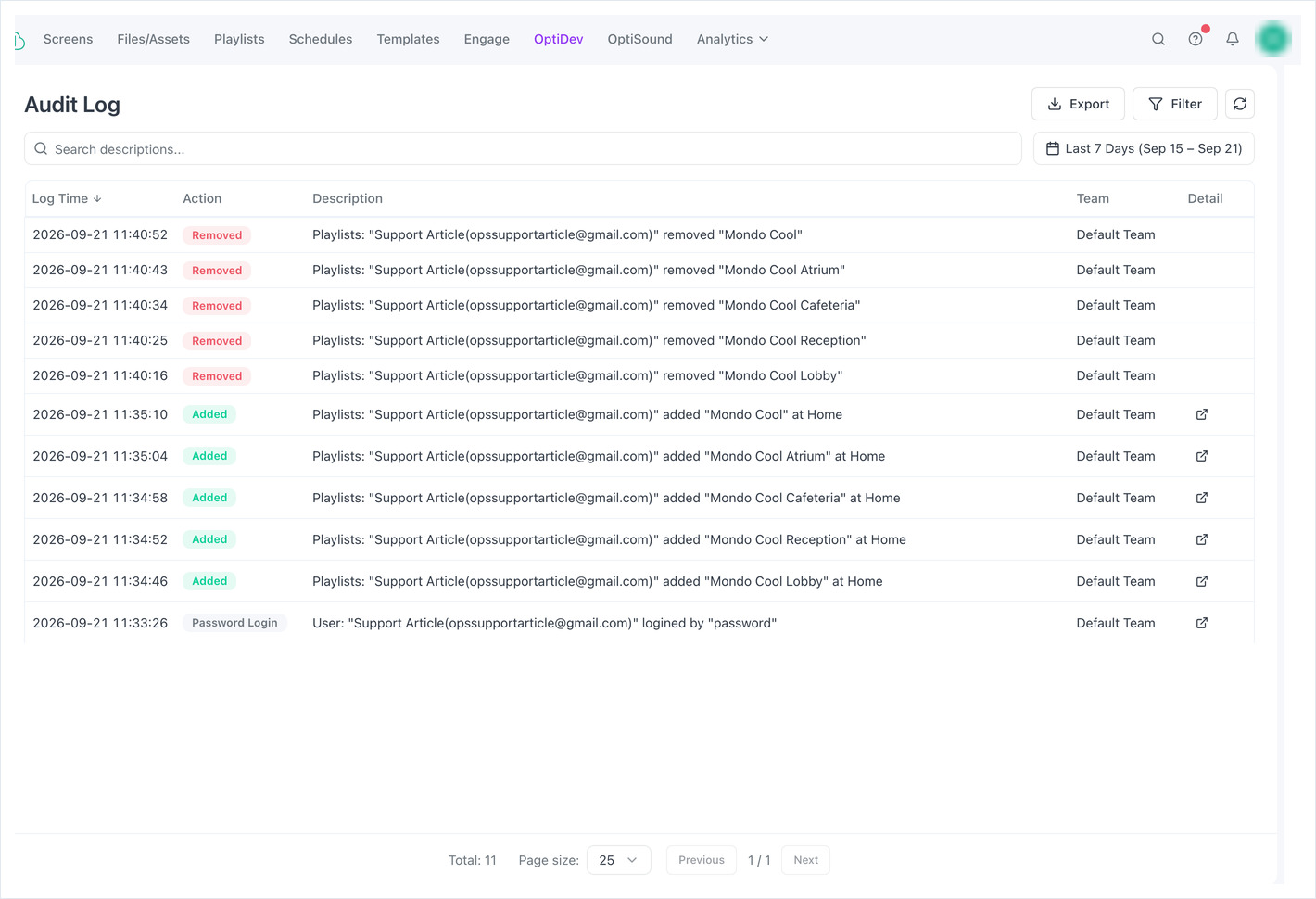Select the OptiDev menu item
Viewport: 1316px width, 899px height.
[x=559, y=39]
